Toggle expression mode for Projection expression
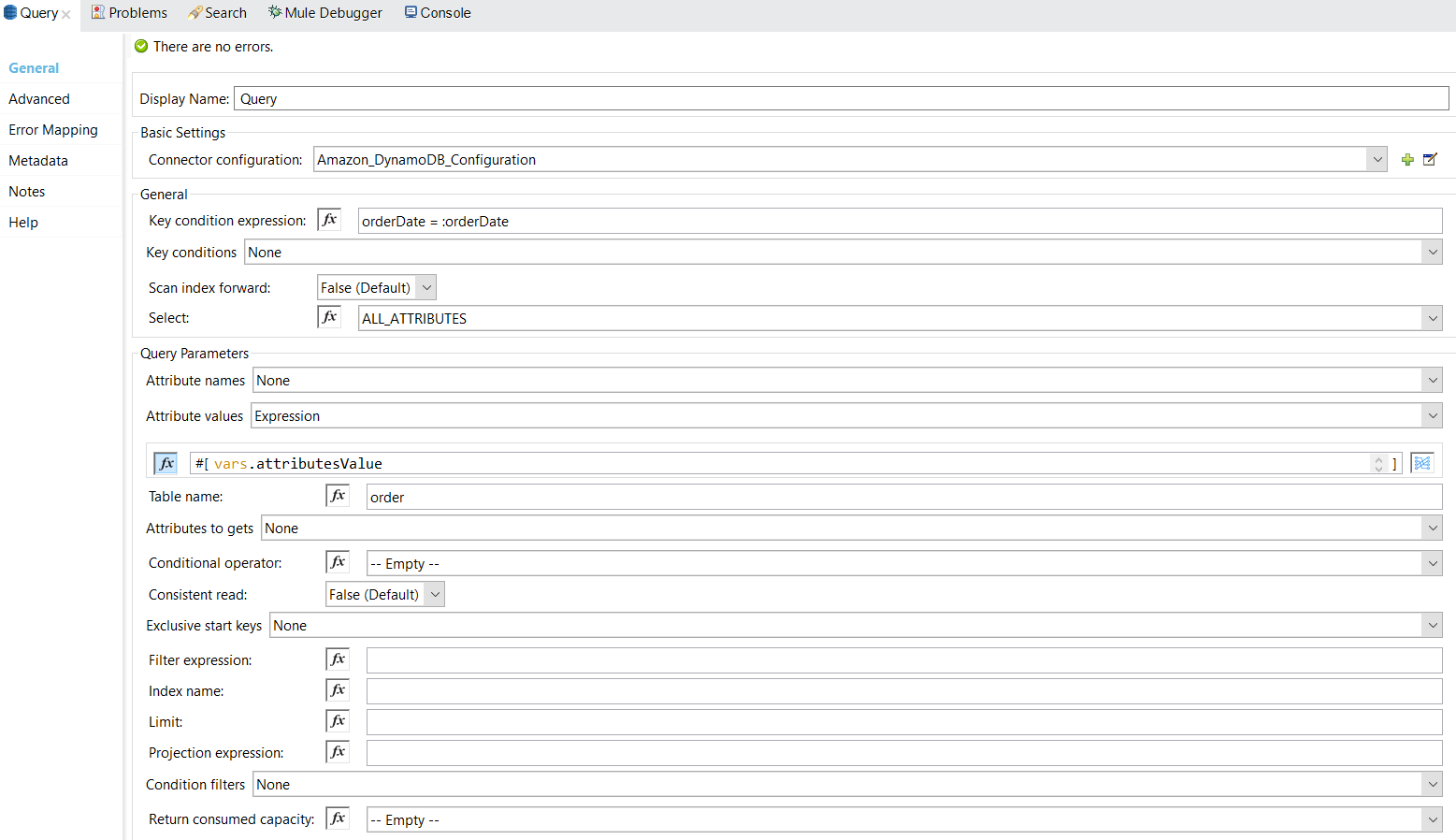Screen dimensions: 1456x840 click(x=338, y=751)
